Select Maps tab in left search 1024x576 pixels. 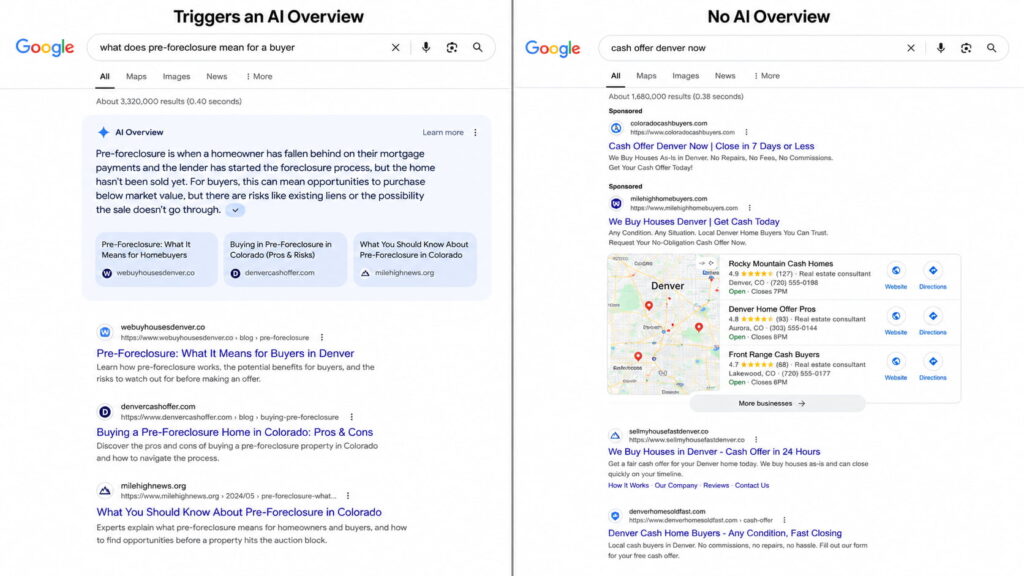pyautogui.click(x=136, y=76)
